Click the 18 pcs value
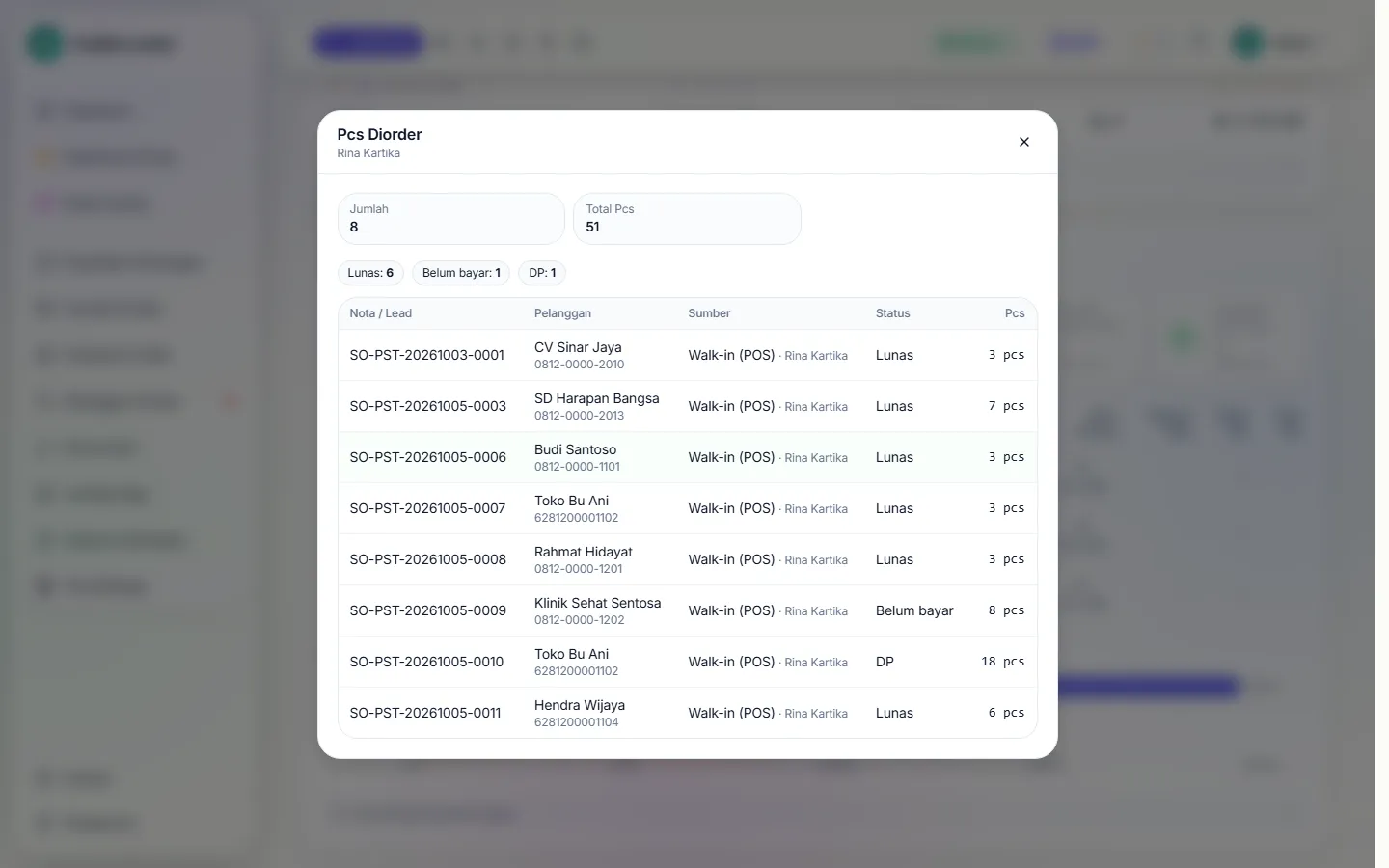Viewport: 1389px width, 868px height. coord(1002,662)
